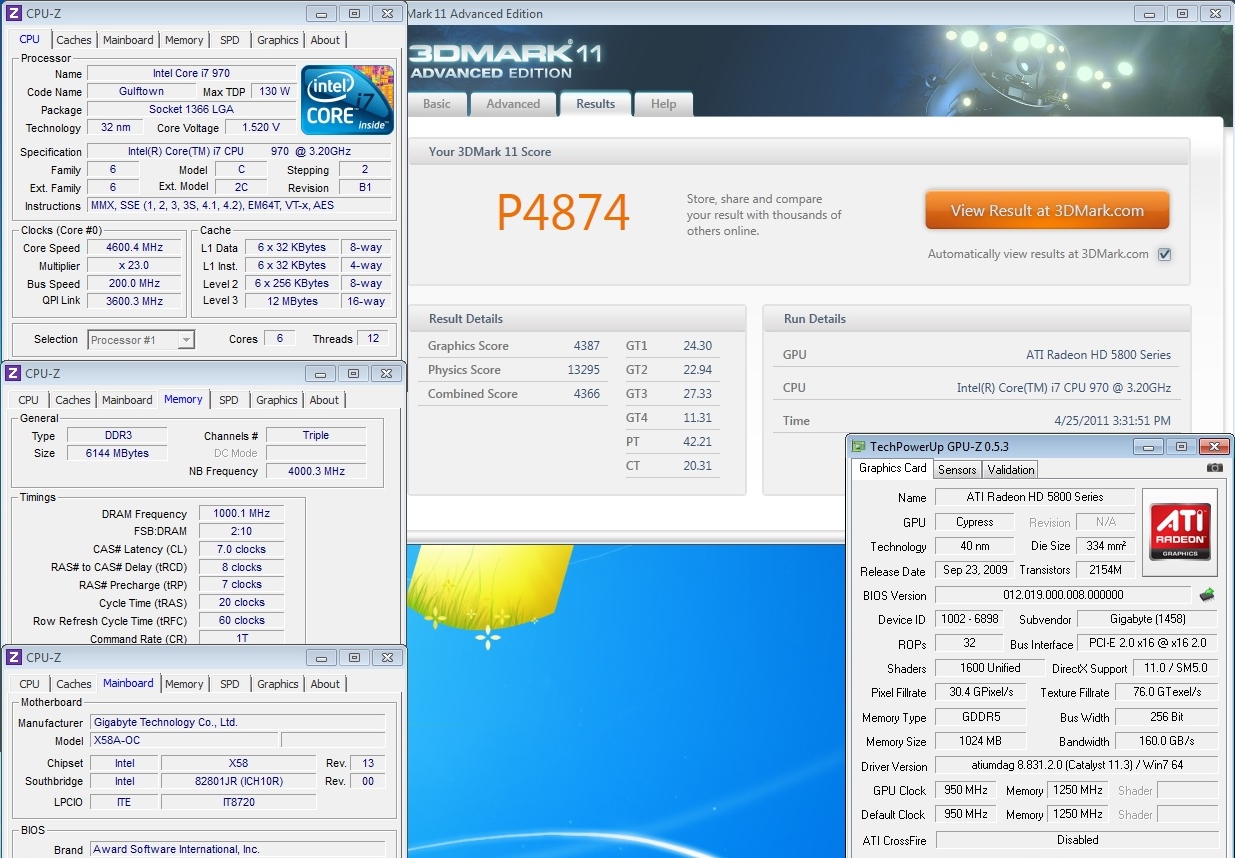Open the Help tab in 3DMark 11

(x=663, y=104)
